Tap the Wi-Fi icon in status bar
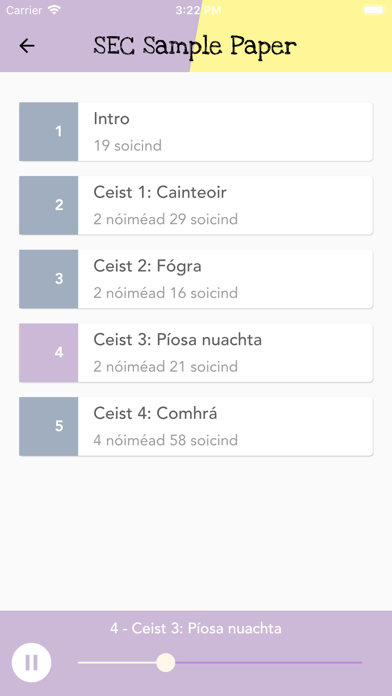 pyautogui.click(x=55, y=10)
